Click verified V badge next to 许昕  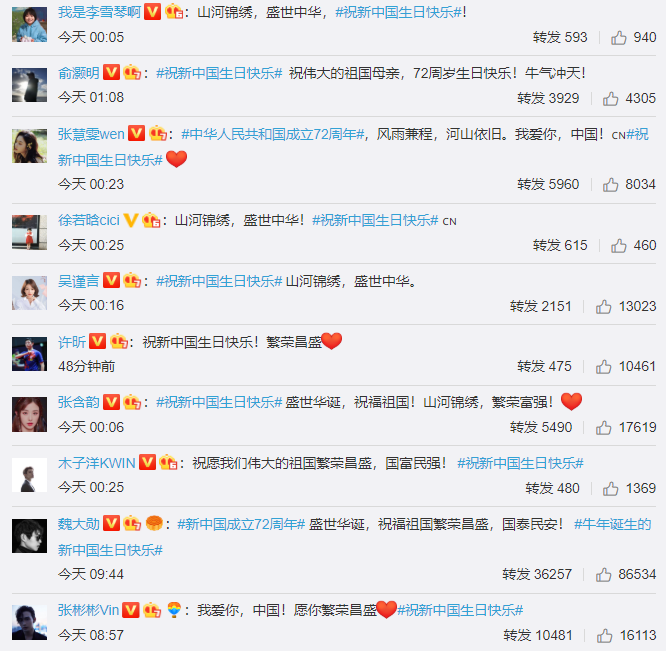(x=97, y=341)
